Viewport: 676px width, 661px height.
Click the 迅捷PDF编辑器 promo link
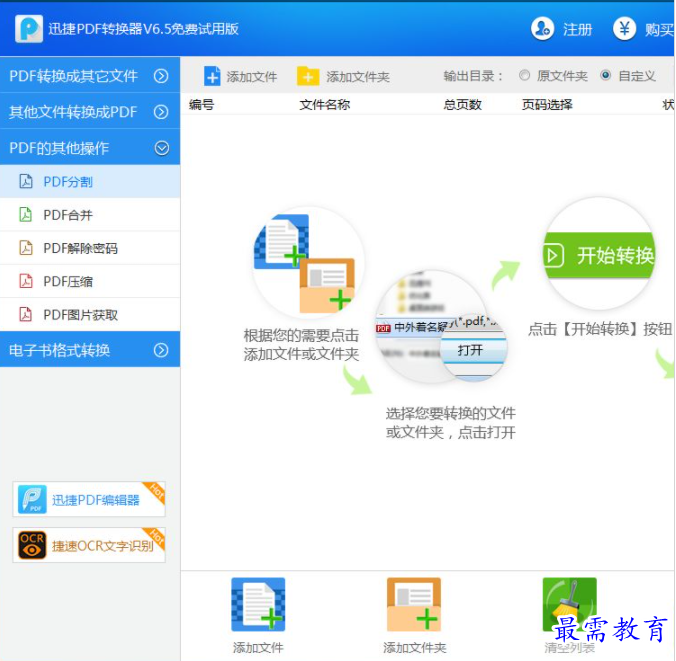tap(89, 499)
